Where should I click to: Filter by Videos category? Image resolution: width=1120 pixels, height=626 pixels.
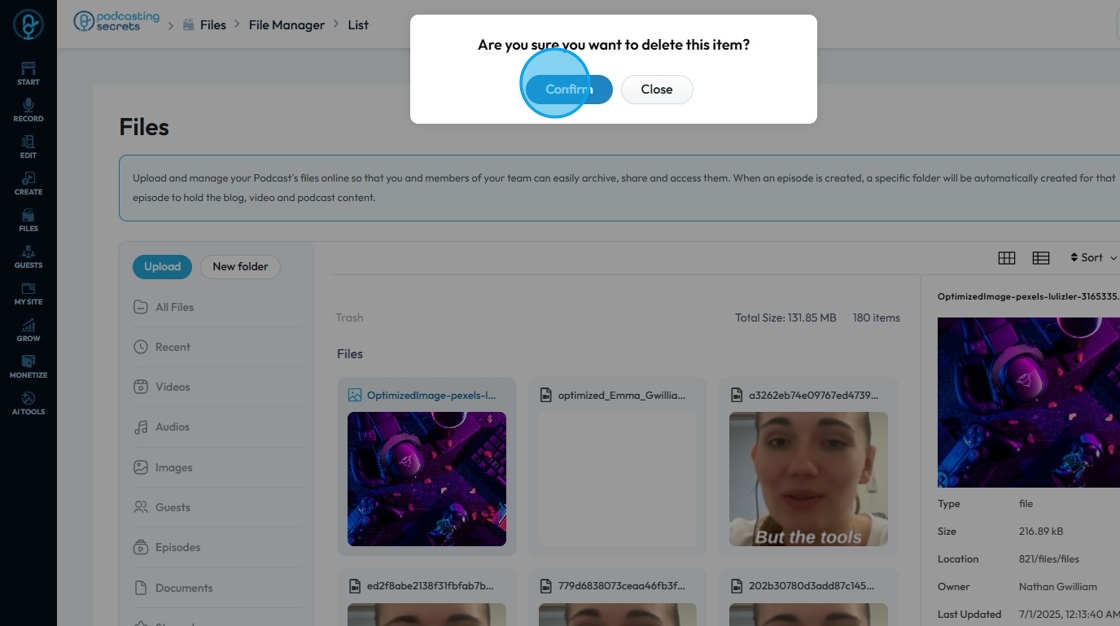217,387
